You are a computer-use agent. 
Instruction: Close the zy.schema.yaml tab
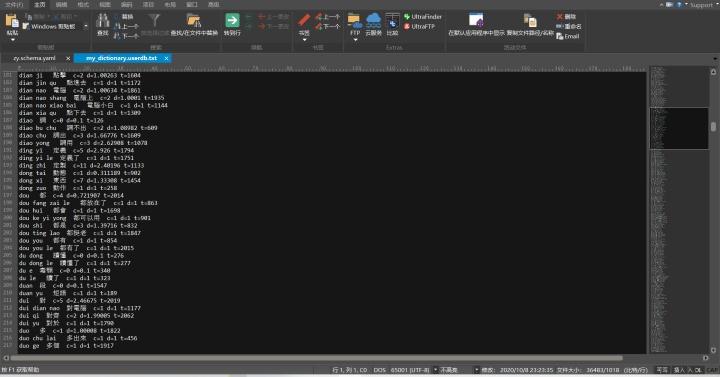(68, 58)
